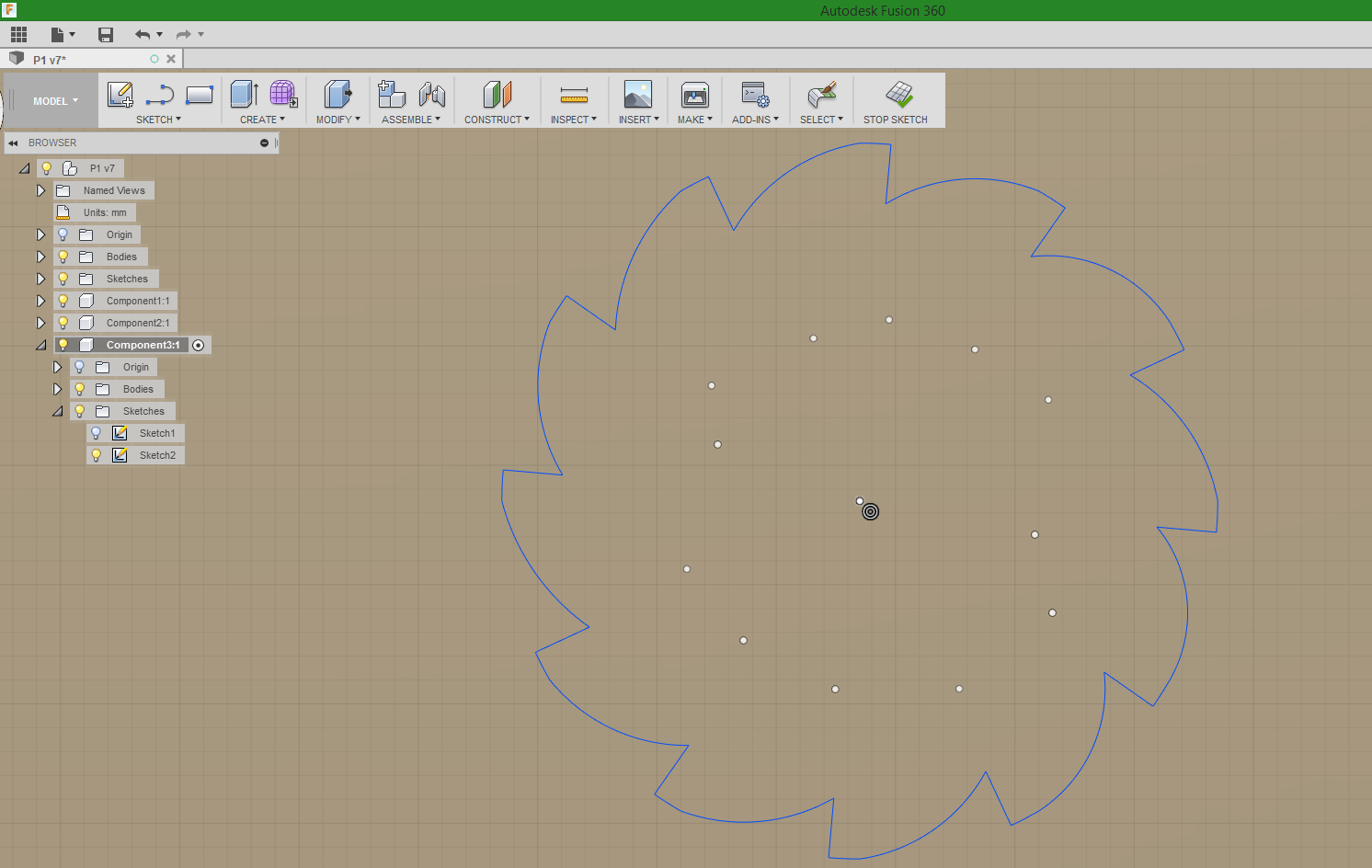Select the New Component assemble icon
Viewport: 1372px width, 868px height.
(x=392, y=94)
